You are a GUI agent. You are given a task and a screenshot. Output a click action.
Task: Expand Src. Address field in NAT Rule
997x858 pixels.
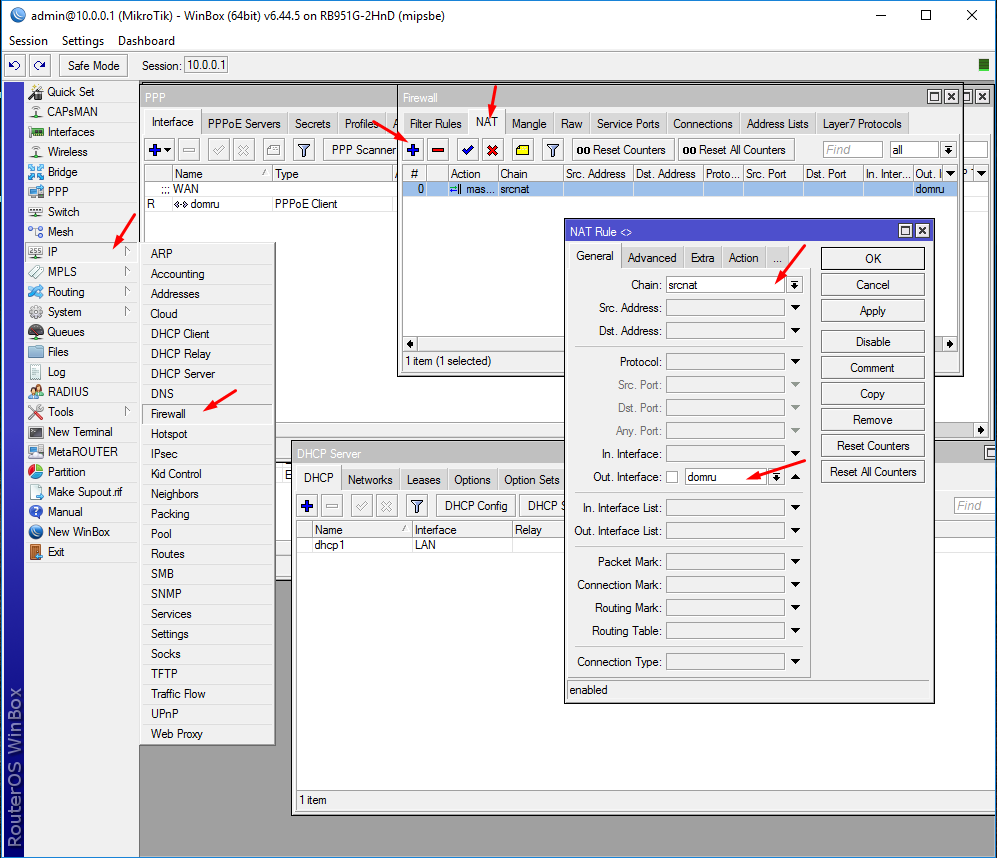point(795,308)
